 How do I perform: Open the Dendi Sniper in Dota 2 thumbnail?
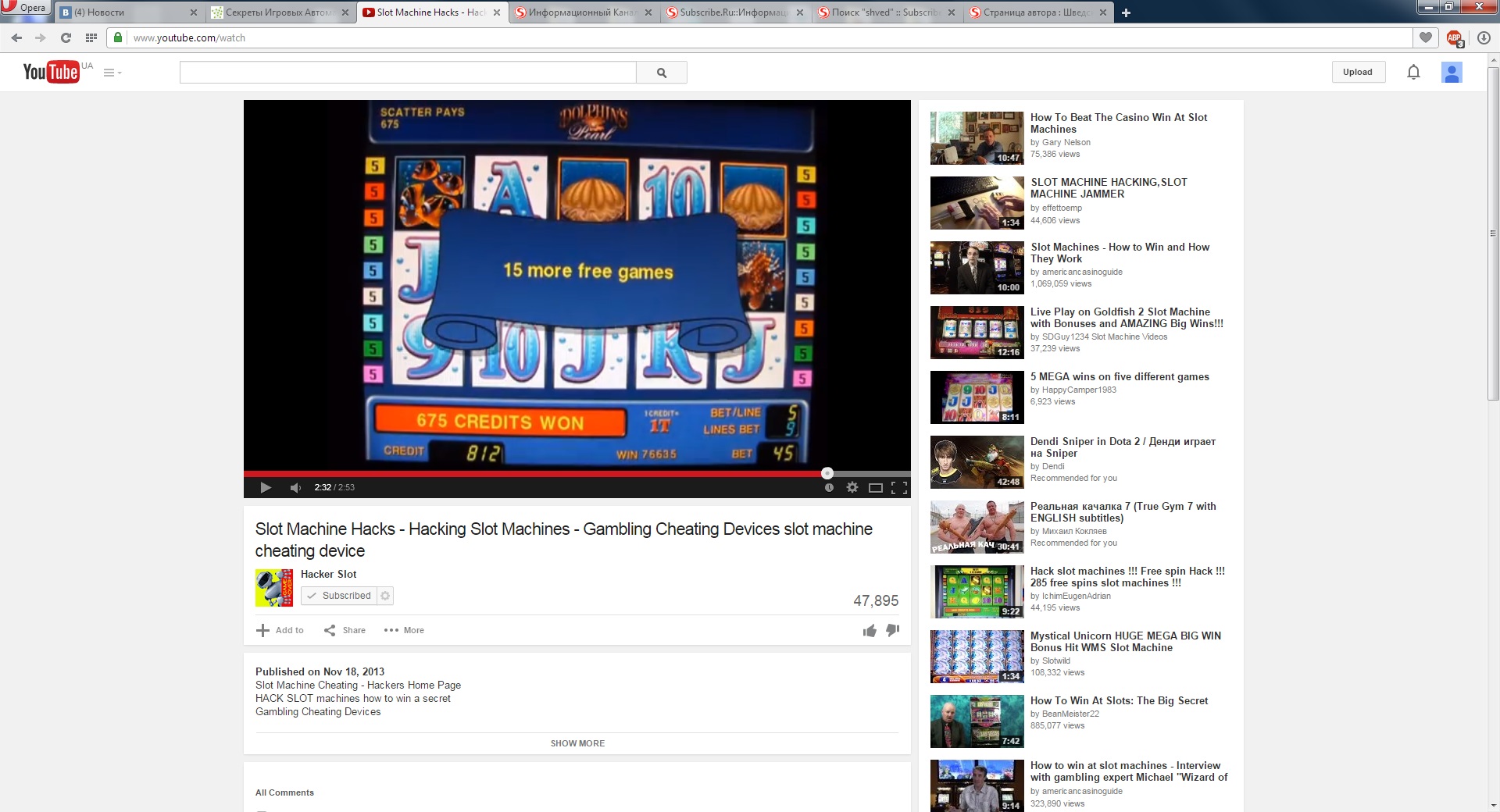pos(977,462)
